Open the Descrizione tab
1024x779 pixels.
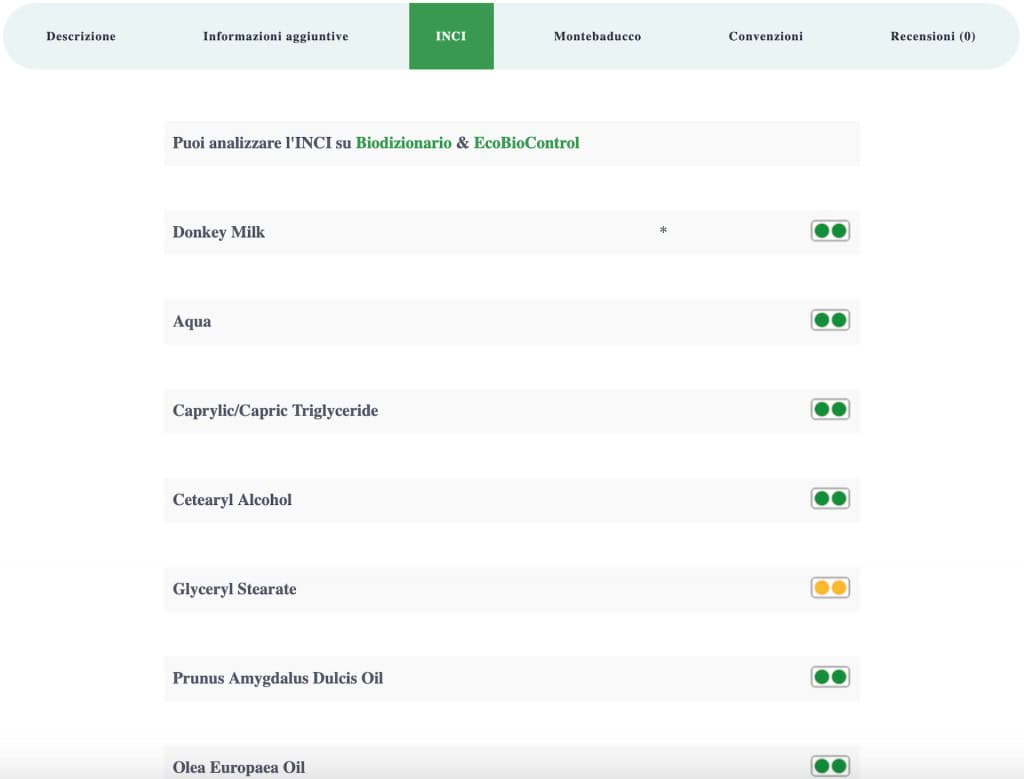click(x=81, y=37)
